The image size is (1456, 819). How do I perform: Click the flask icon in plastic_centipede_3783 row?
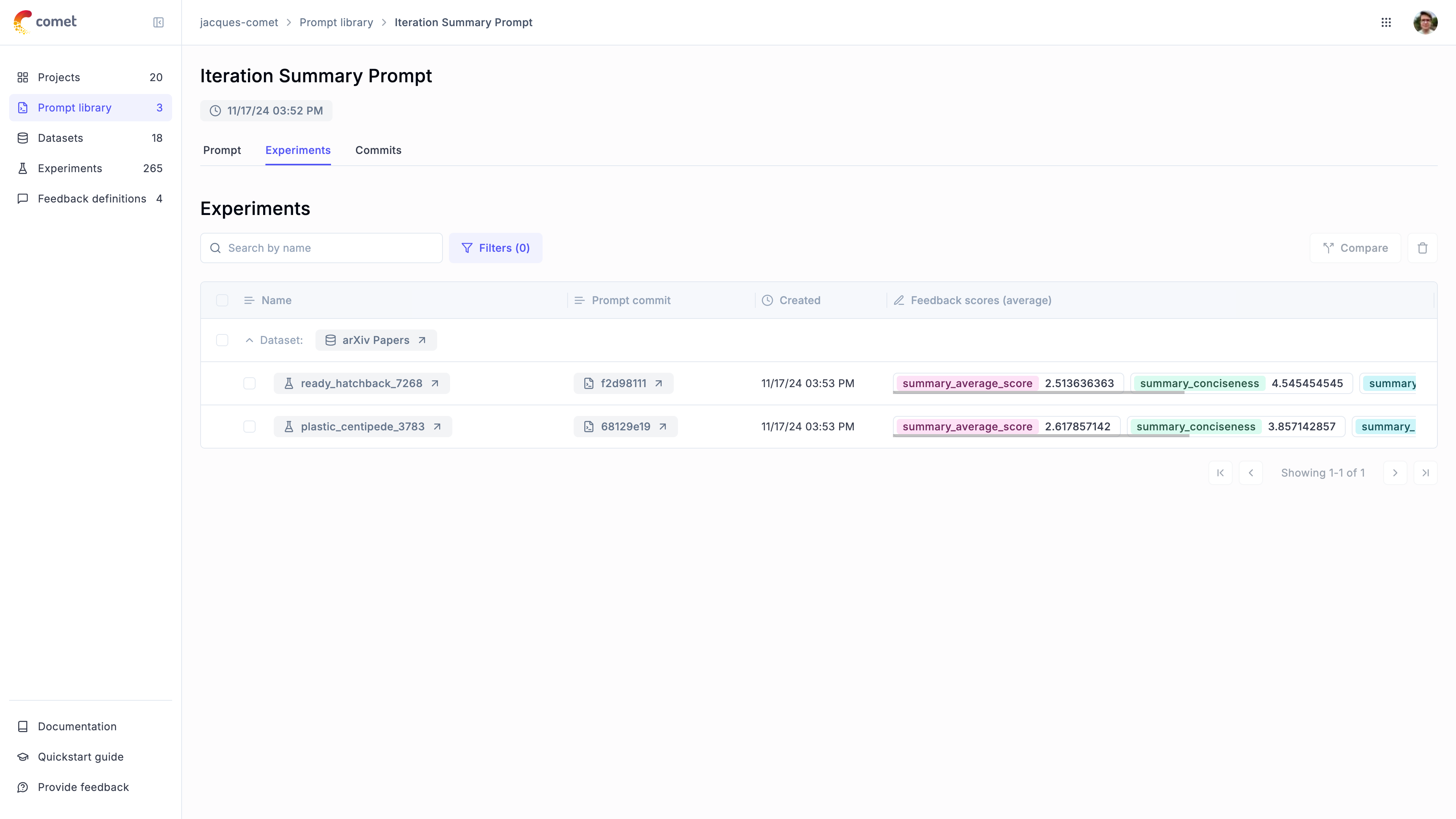pos(289,427)
